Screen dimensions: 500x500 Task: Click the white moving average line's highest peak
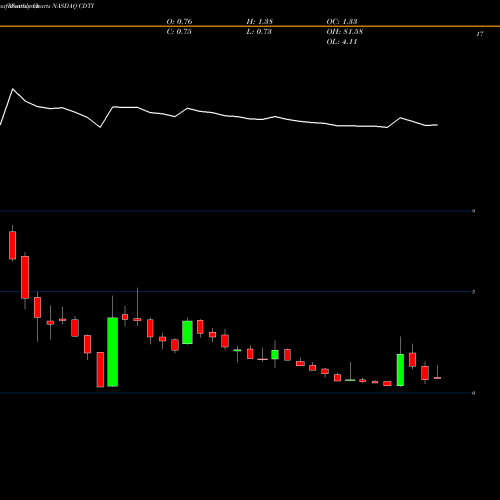tap(13, 89)
